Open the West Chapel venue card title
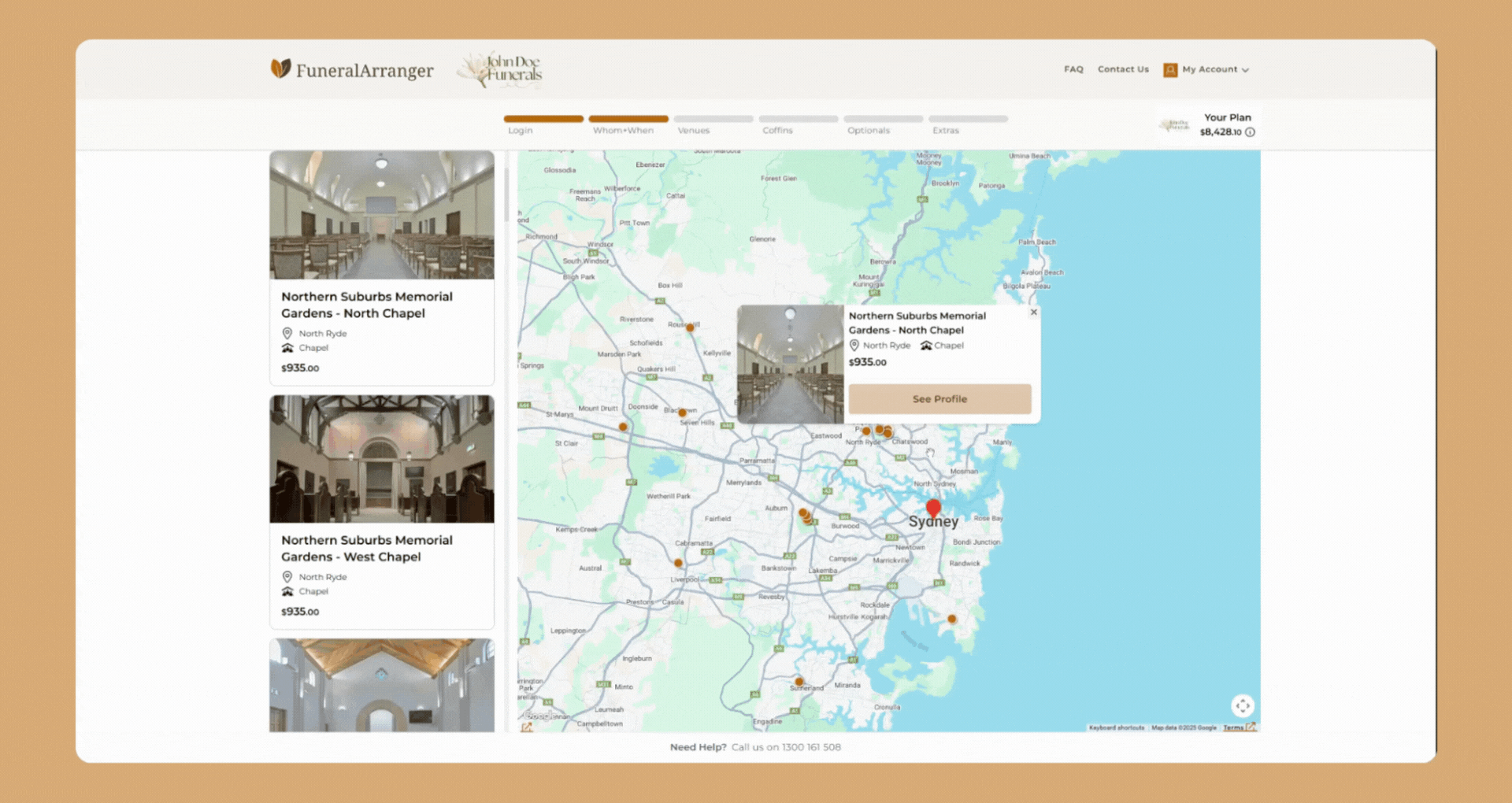The width and height of the screenshot is (1512, 803). coord(367,549)
